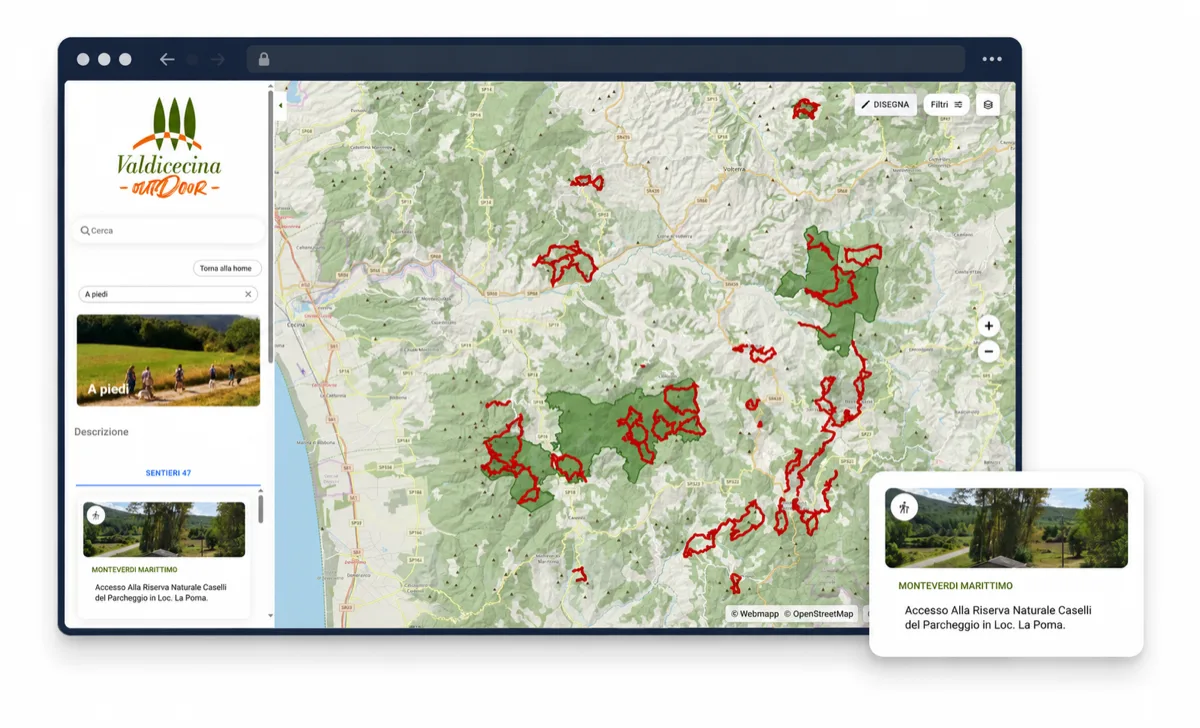The height and width of the screenshot is (728, 1200).
Task: Click the popup card's Accesso Alla Riserva text
Action: click(998, 617)
